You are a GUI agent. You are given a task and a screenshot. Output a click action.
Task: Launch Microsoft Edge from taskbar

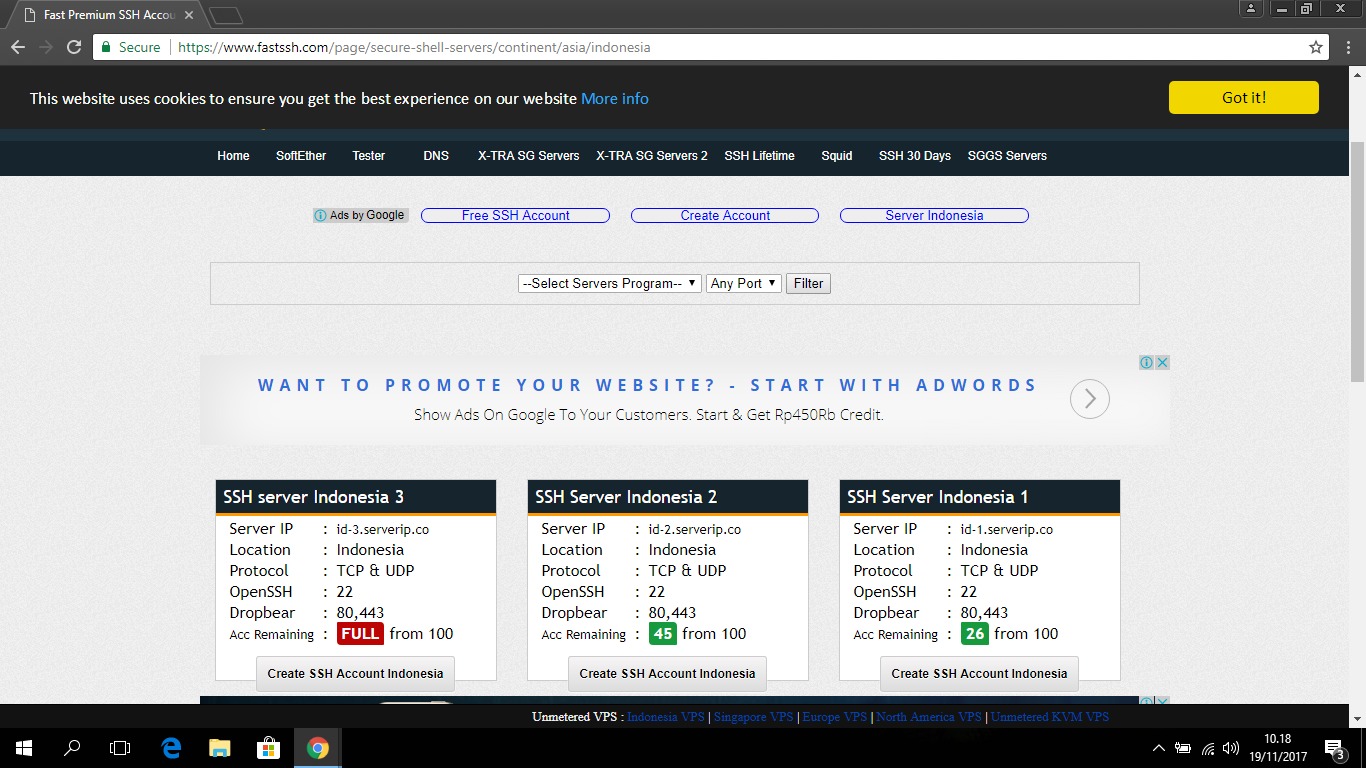(171, 748)
